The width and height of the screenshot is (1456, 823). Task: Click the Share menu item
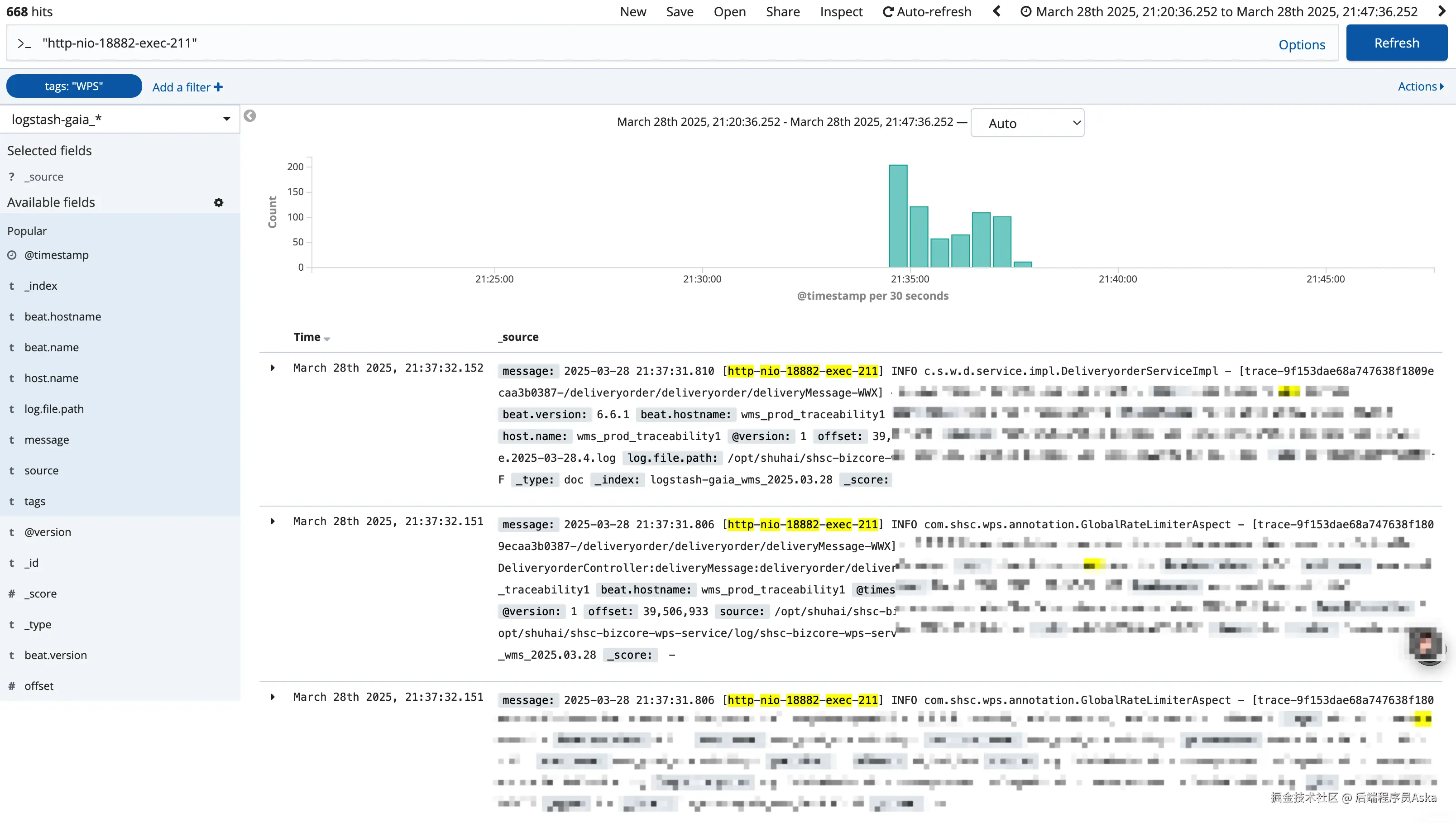coord(782,12)
